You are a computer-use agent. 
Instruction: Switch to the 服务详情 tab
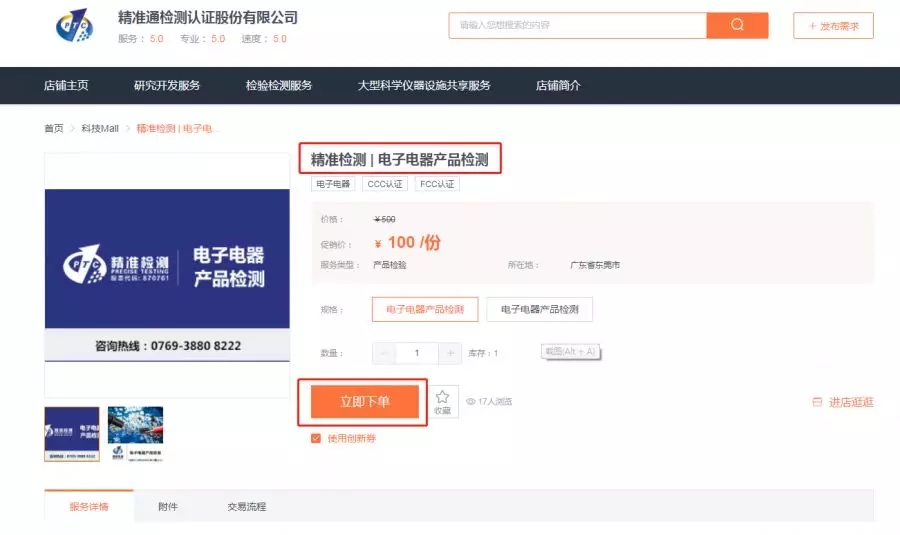coord(89,506)
